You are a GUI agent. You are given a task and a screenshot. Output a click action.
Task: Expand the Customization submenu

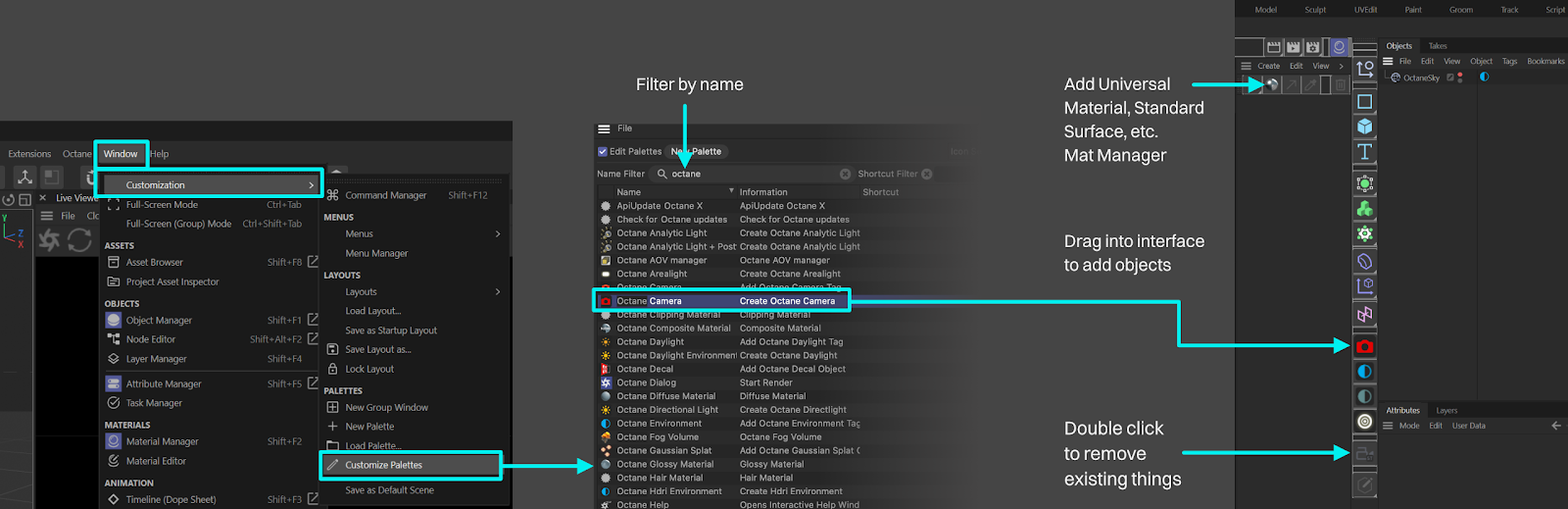pos(212,184)
